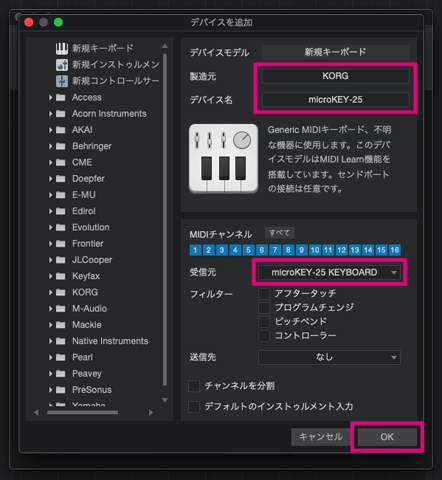
Task: Toggle the ピッチベンド filter checkbox
Action: point(264,322)
